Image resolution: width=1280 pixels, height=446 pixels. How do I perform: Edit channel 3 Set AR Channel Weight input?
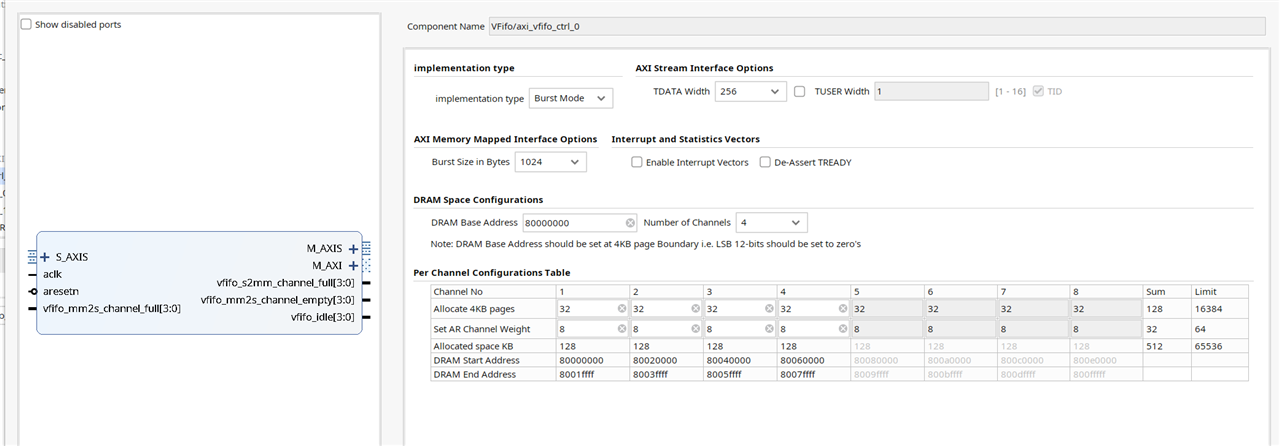click(740, 328)
